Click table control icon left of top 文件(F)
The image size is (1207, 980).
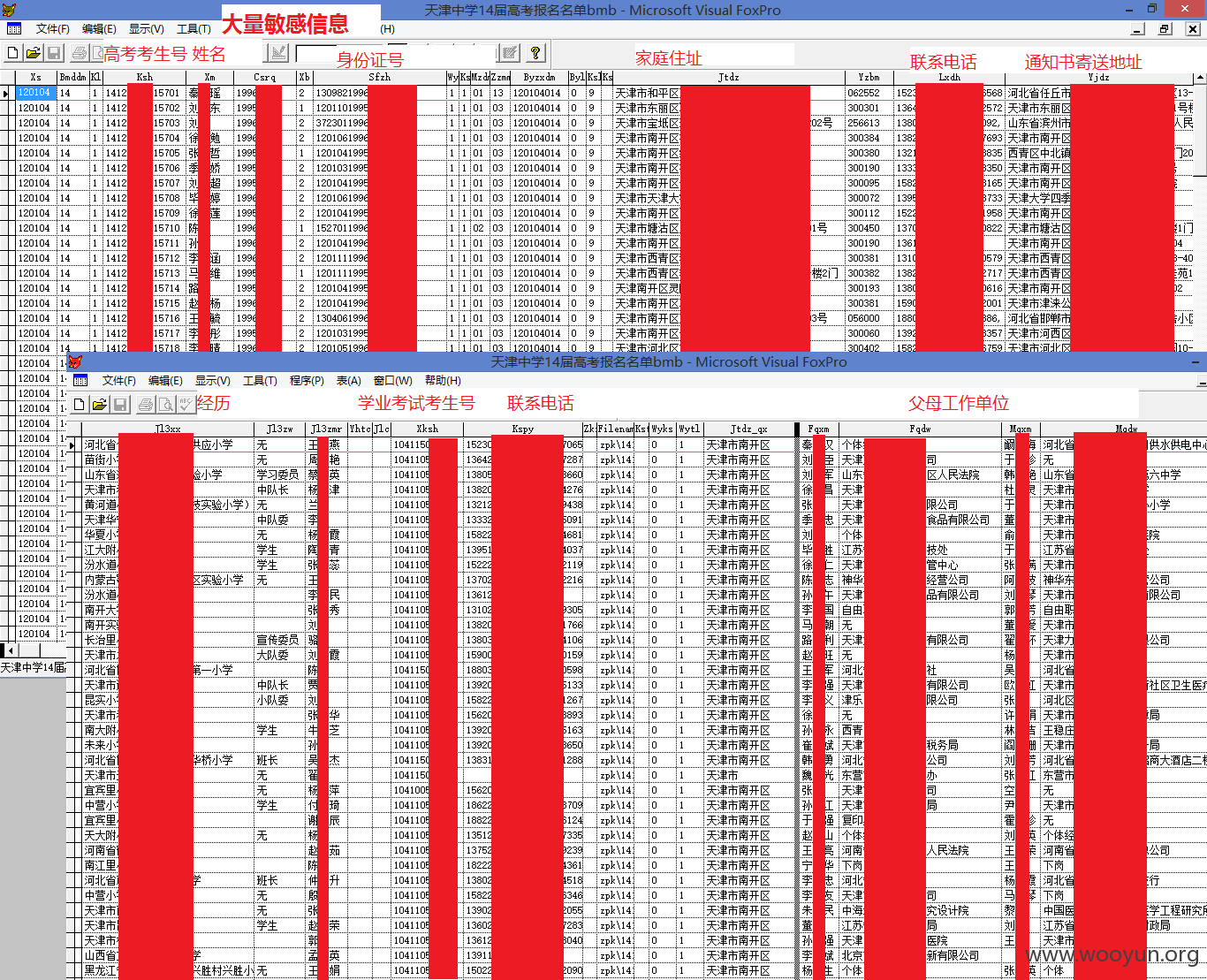12,29
